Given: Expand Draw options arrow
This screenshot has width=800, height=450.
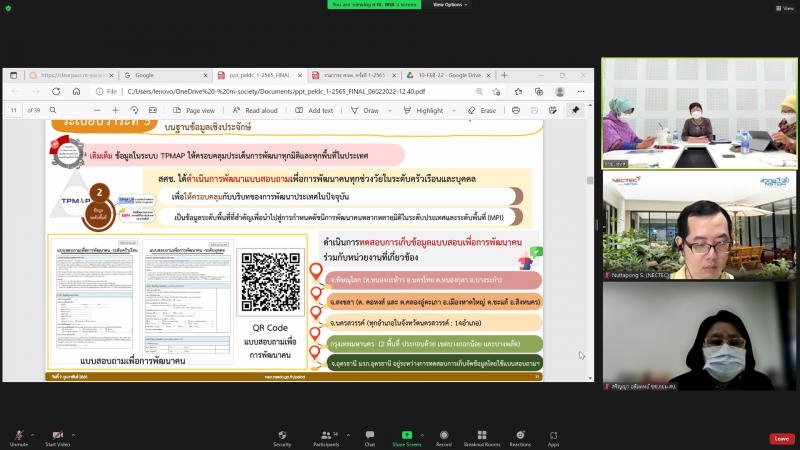Looking at the screenshot, I should coord(389,110).
